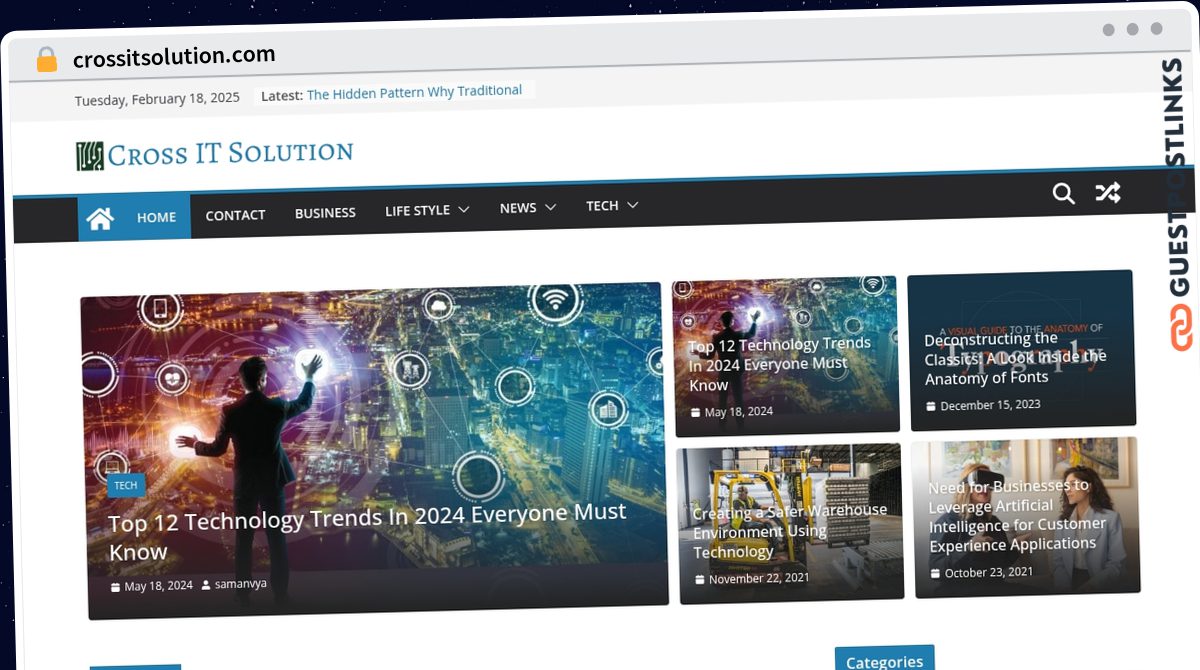Open the HOME menu item
1200x670 pixels.
click(156, 217)
